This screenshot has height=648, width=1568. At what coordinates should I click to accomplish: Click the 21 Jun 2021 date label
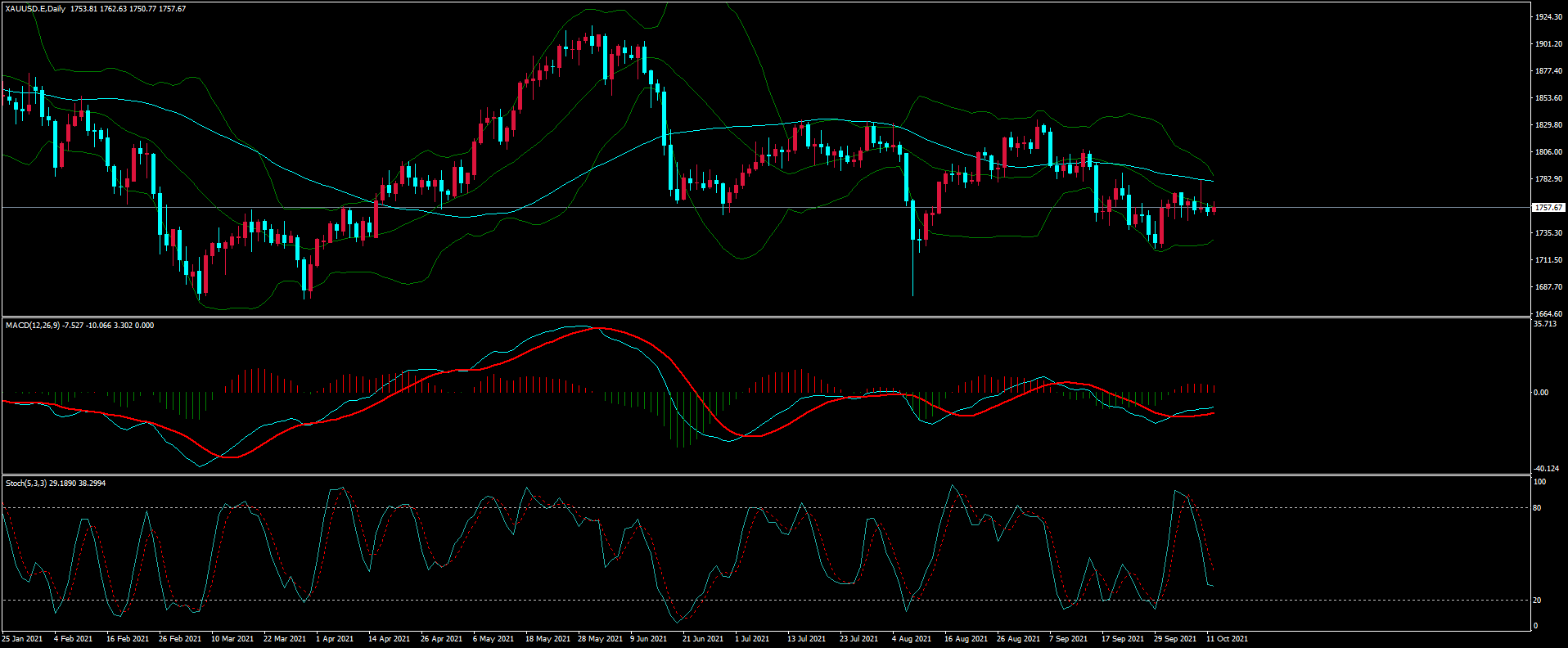coord(703,639)
